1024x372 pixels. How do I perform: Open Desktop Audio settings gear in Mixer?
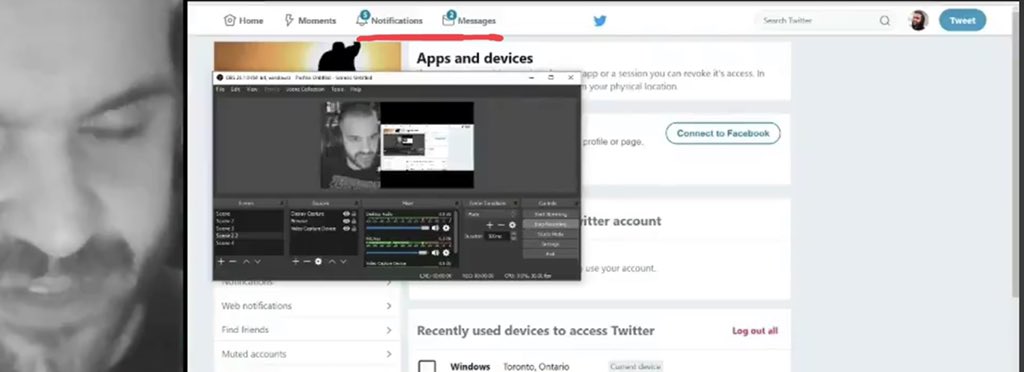[x=446, y=228]
